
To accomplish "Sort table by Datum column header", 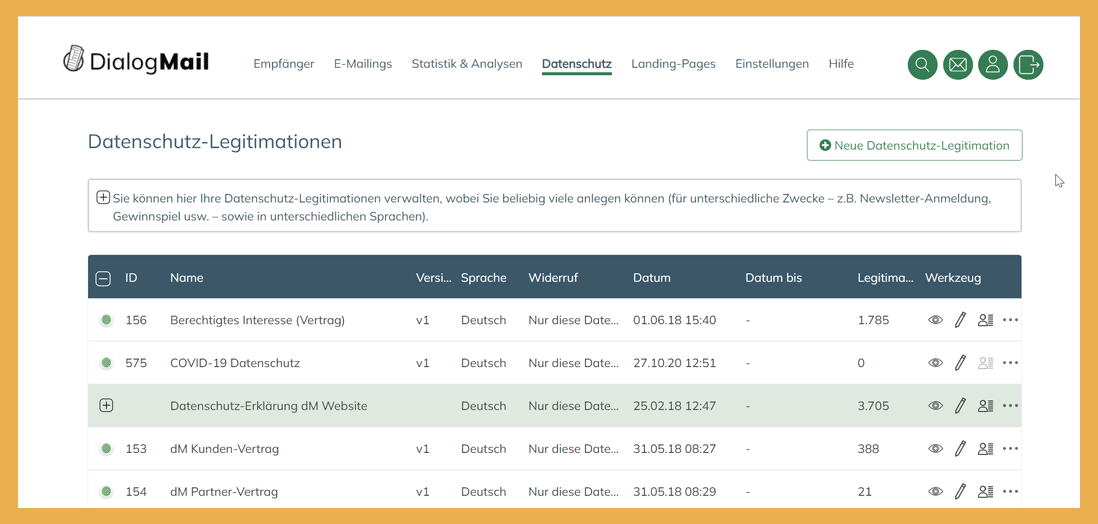I will pyautogui.click(x=652, y=277).
